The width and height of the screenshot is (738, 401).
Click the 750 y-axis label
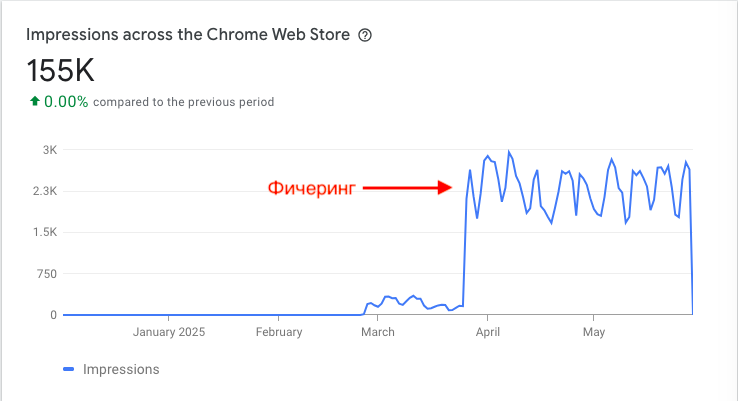coord(46,273)
